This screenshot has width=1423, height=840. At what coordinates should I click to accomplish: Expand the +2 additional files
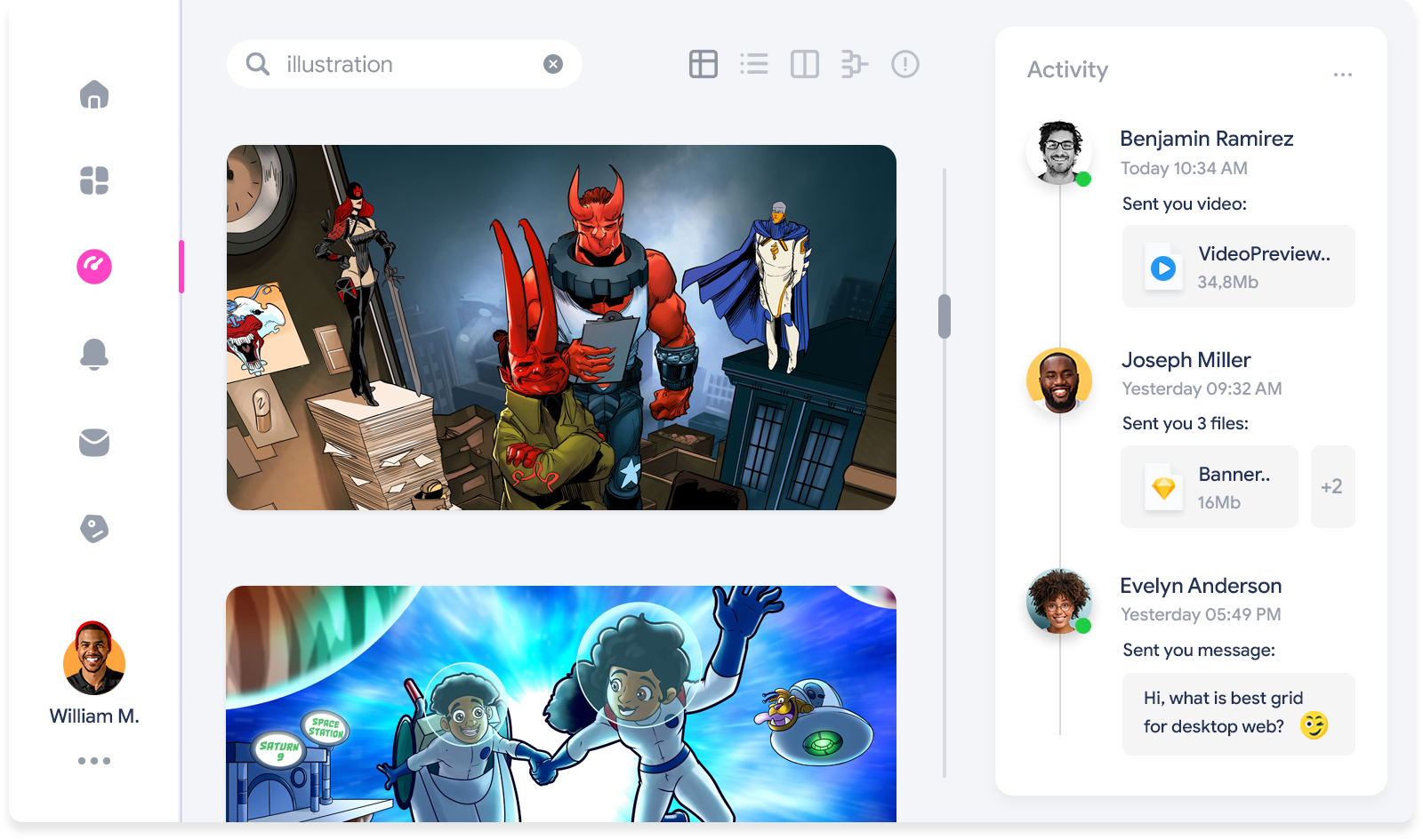(x=1331, y=486)
